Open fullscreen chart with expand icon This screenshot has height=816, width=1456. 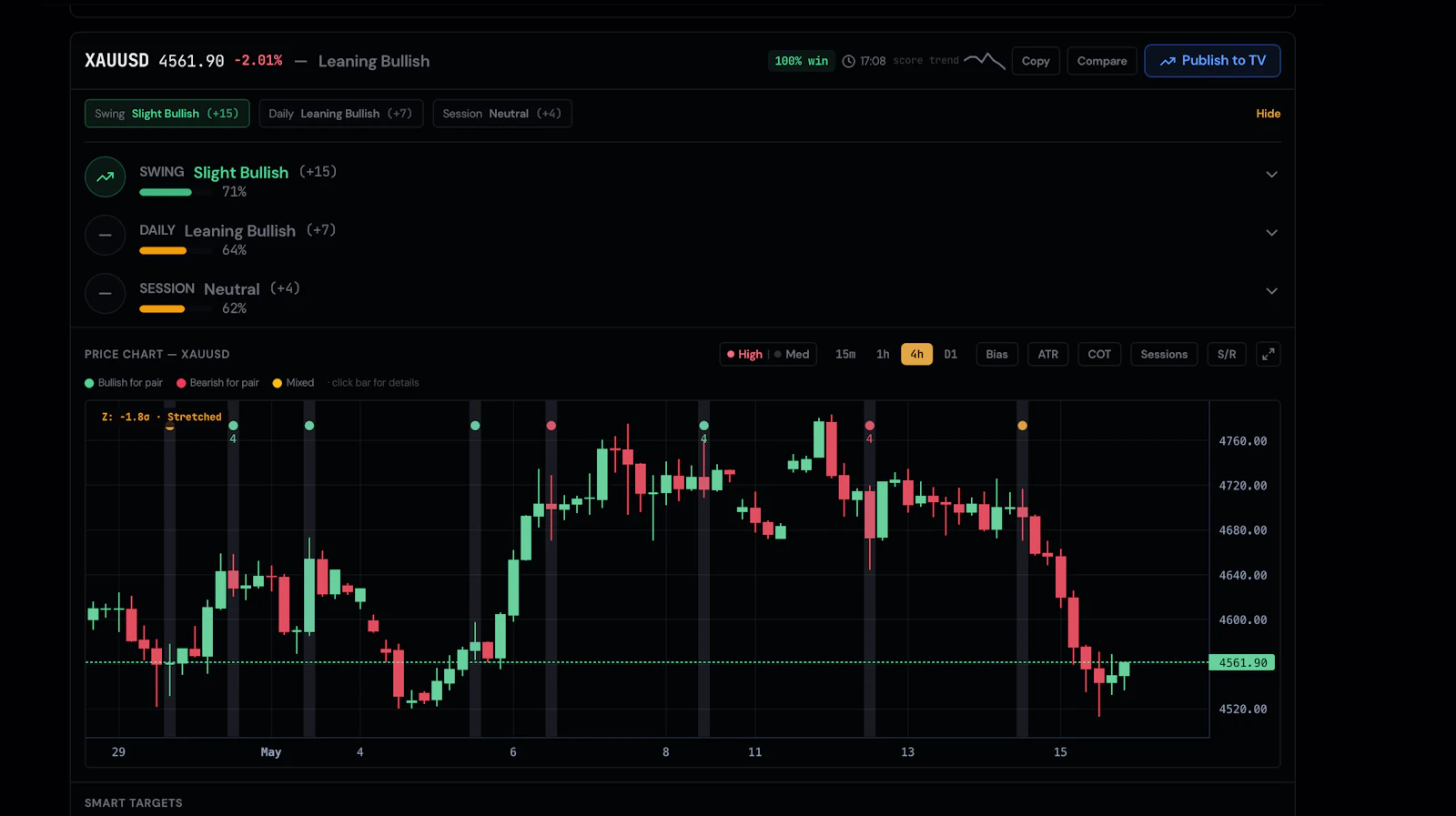click(1268, 354)
